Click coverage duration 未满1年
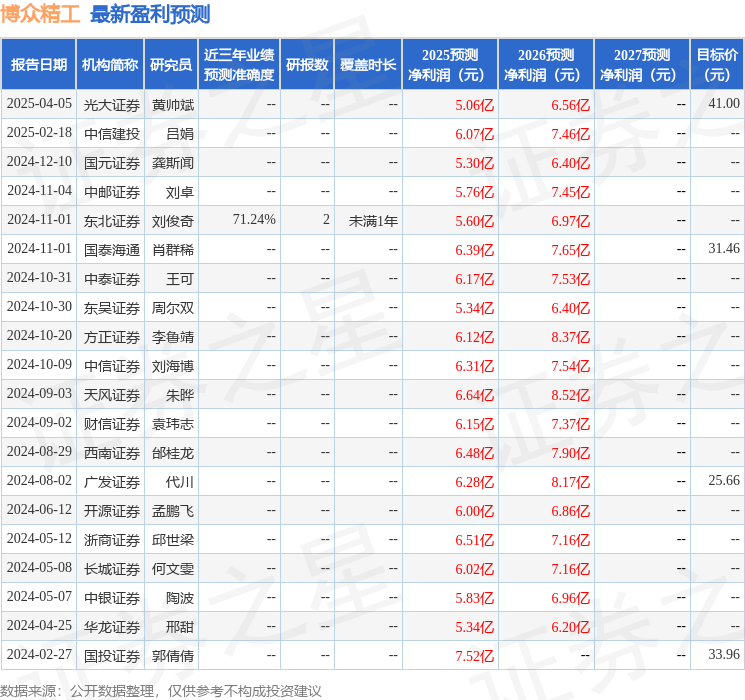The image size is (745, 700). [x=373, y=221]
